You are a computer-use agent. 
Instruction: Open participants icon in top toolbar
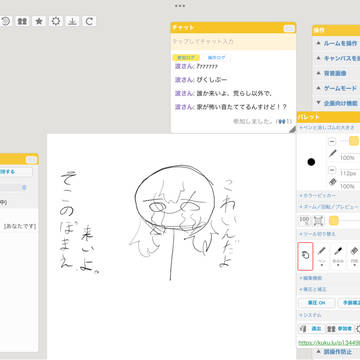click(x=22, y=21)
